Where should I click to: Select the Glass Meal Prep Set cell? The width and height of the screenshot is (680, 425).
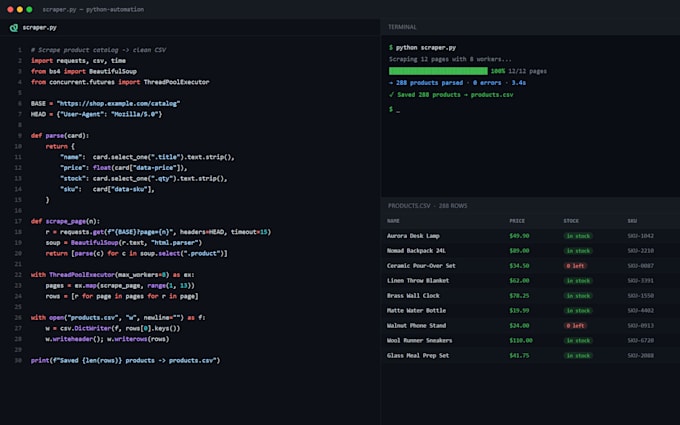click(x=418, y=355)
